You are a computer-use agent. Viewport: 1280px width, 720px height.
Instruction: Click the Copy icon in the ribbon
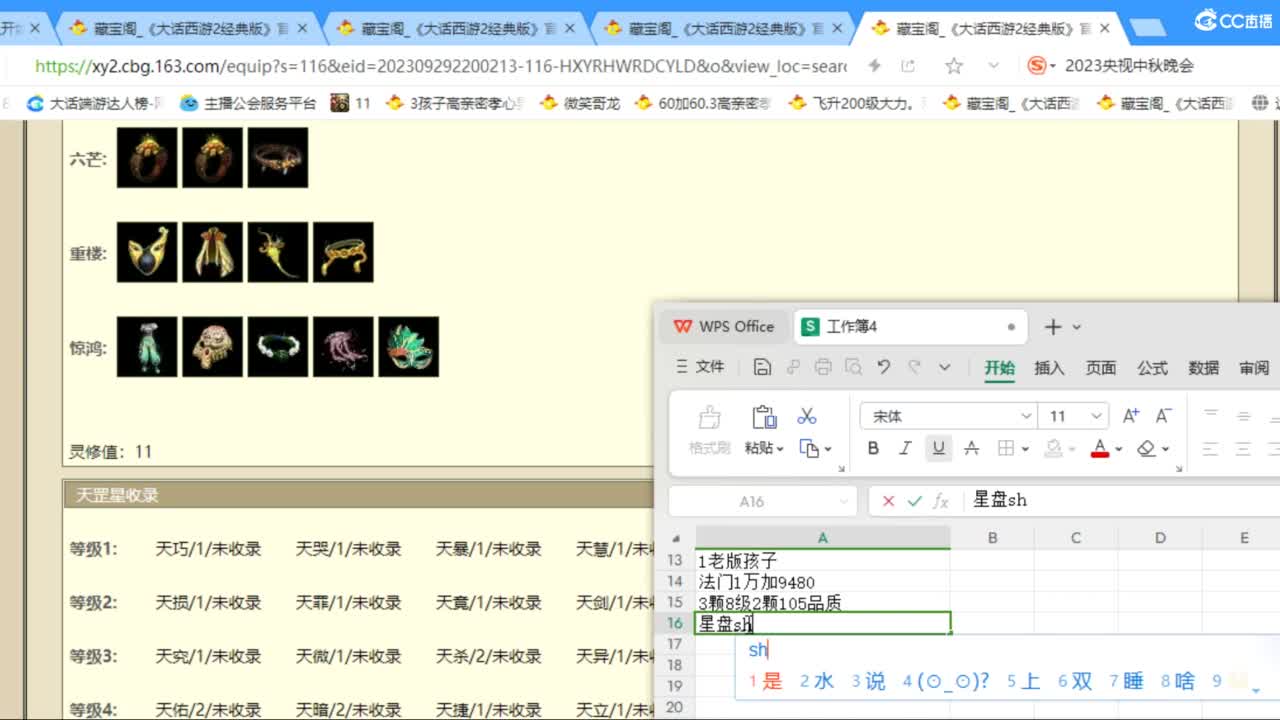pyautogui.click(x=809, y=449)
